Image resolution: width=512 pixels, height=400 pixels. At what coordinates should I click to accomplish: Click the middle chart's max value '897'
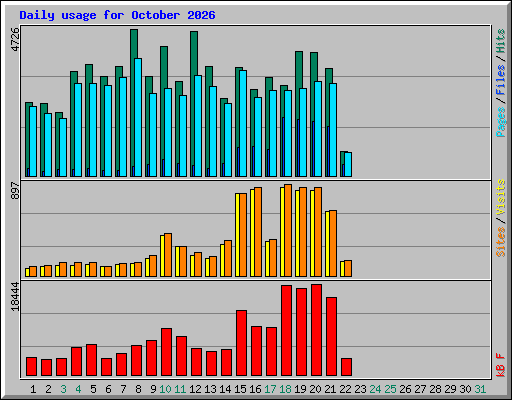15,191
